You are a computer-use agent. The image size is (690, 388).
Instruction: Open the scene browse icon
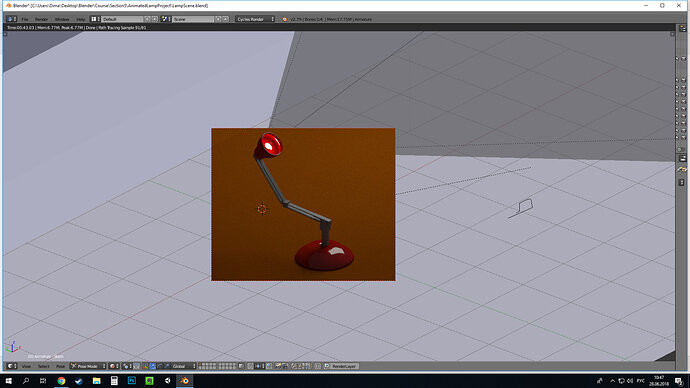(166, 19)
